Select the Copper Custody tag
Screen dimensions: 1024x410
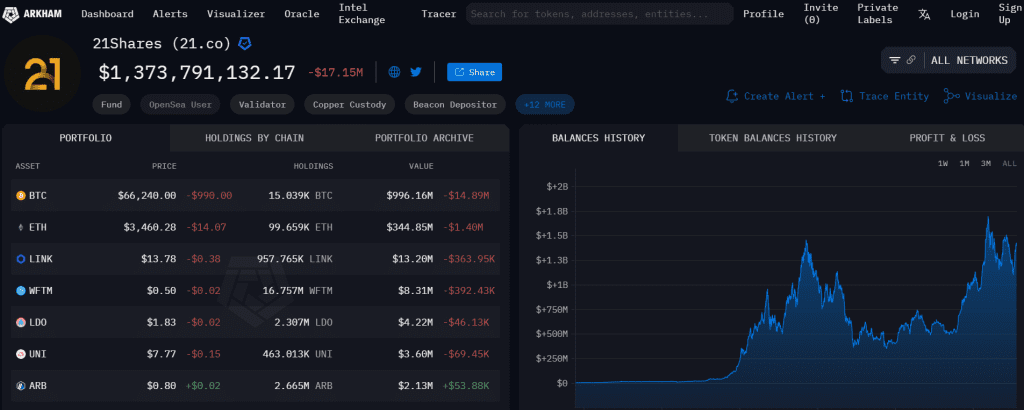tap(349, 104)
